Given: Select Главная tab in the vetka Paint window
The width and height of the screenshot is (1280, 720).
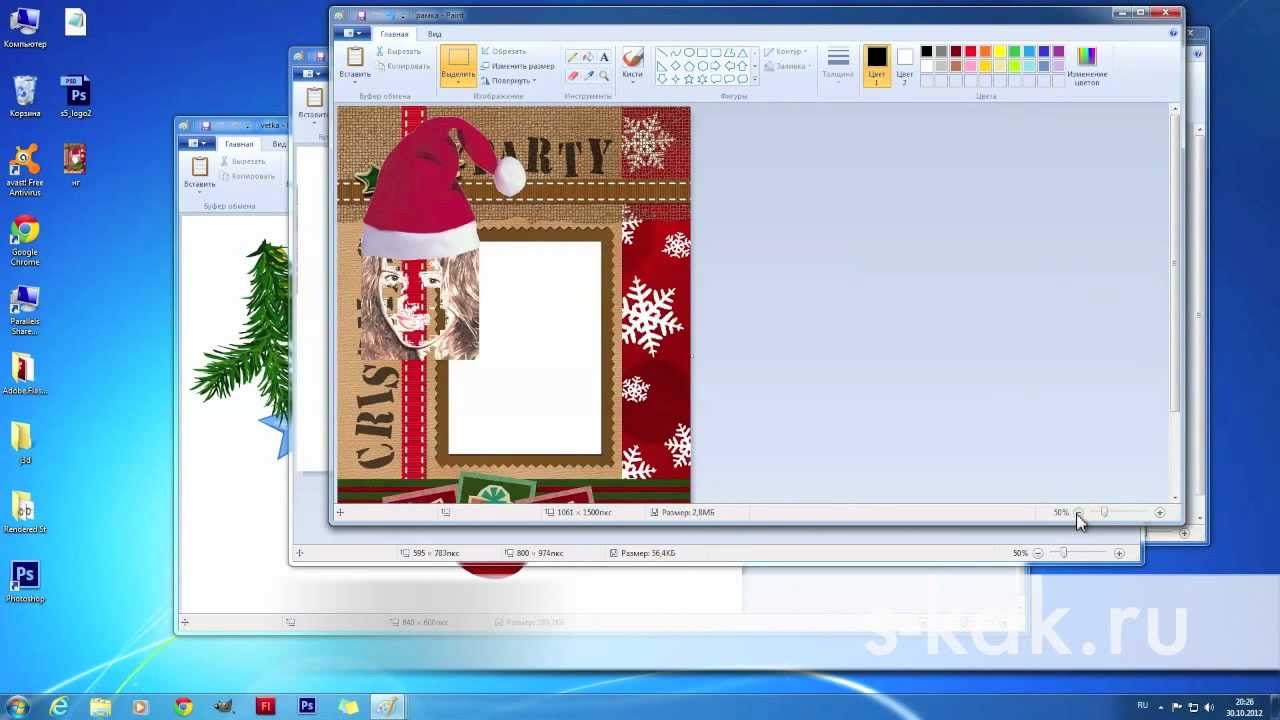Looking at the screenshot, I should point(239,144).
